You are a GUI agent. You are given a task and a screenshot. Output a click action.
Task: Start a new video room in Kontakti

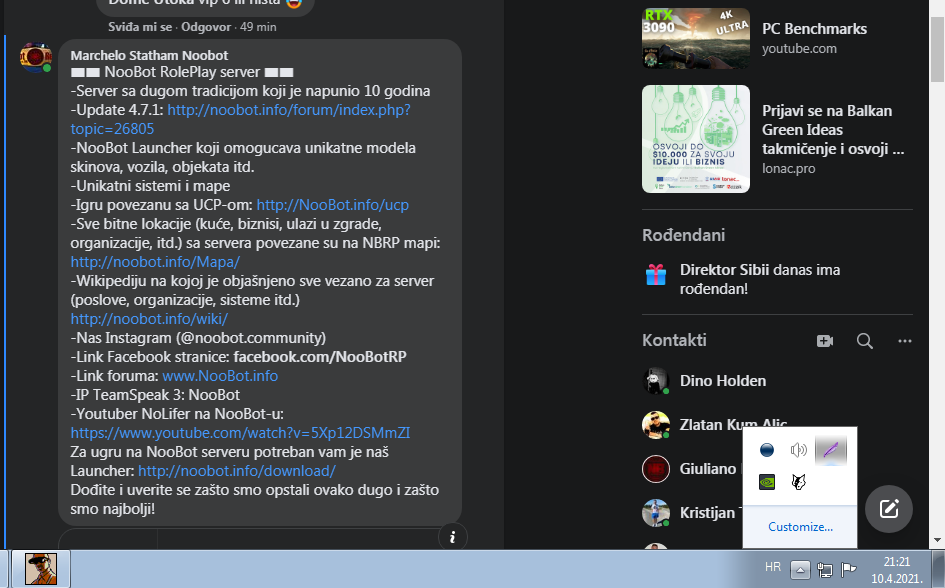[x=825, y=341]
